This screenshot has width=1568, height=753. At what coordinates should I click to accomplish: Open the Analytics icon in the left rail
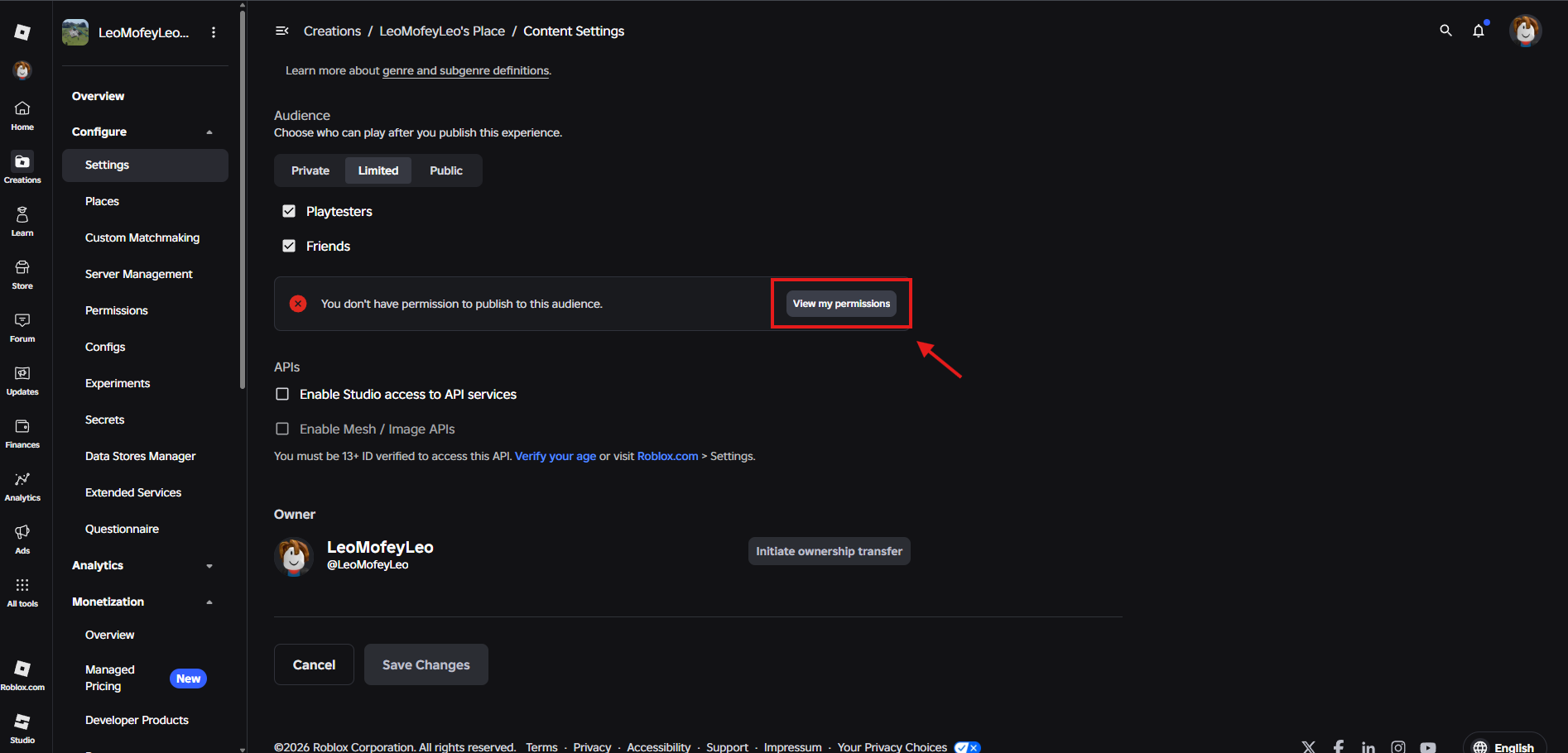pyautogui.click(x=22, y=487)
